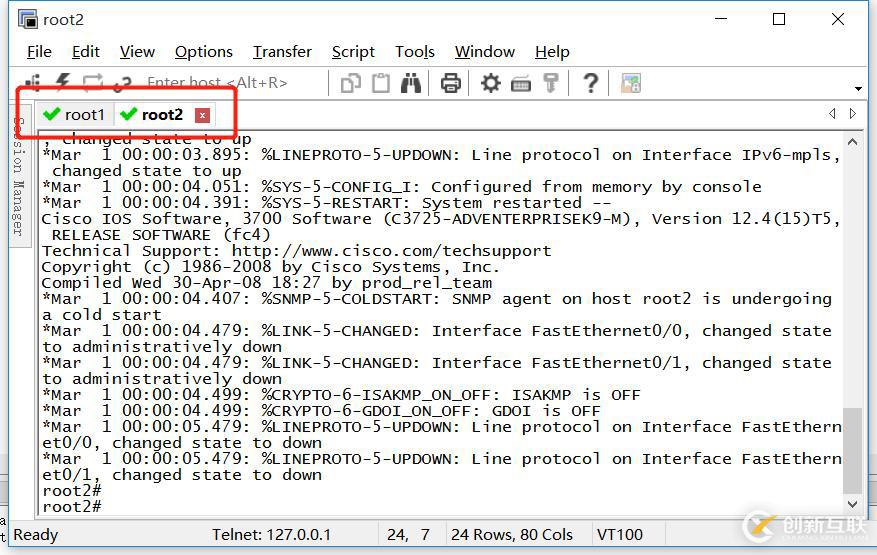Image resolution: width=877 pixels, height=555 pixels.
Task: Click the 'Copyright (c) 1986-2008' terminal line
Action: click(x=270, y=267)
